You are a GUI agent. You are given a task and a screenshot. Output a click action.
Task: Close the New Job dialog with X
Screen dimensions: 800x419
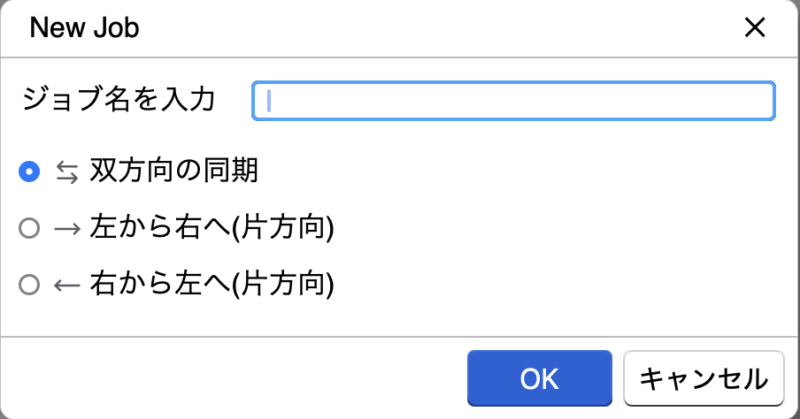click(755, 28)
